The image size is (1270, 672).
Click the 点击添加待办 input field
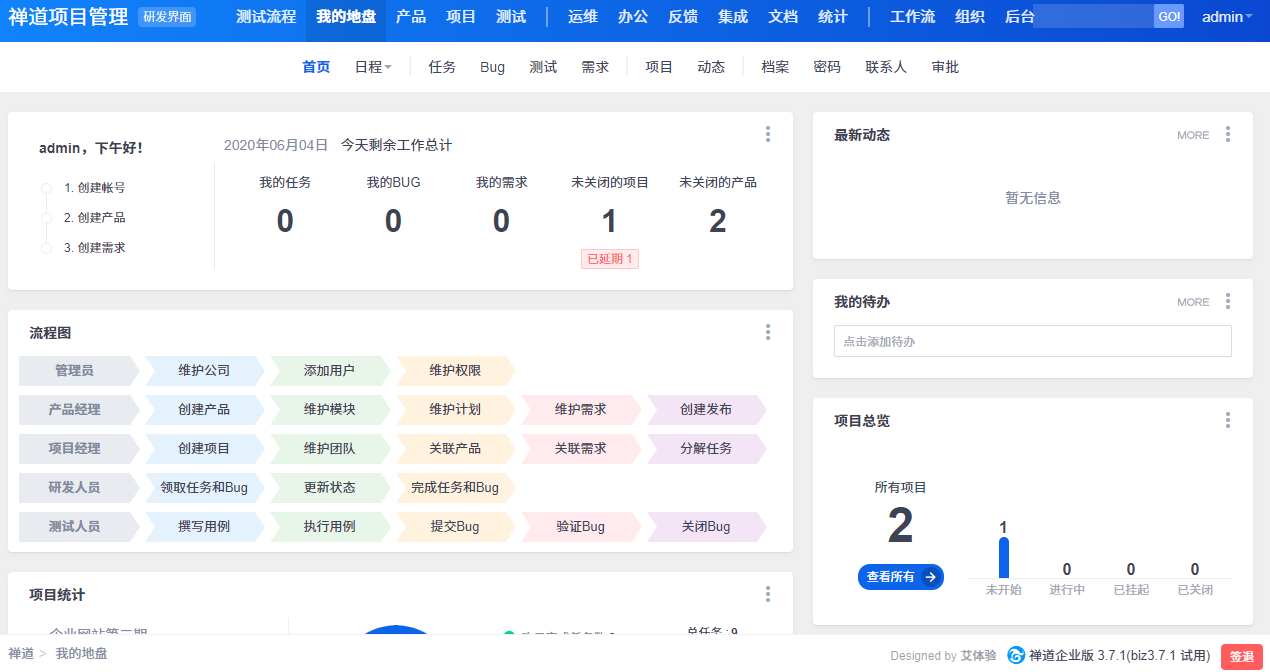click(x=1032, y=341)
